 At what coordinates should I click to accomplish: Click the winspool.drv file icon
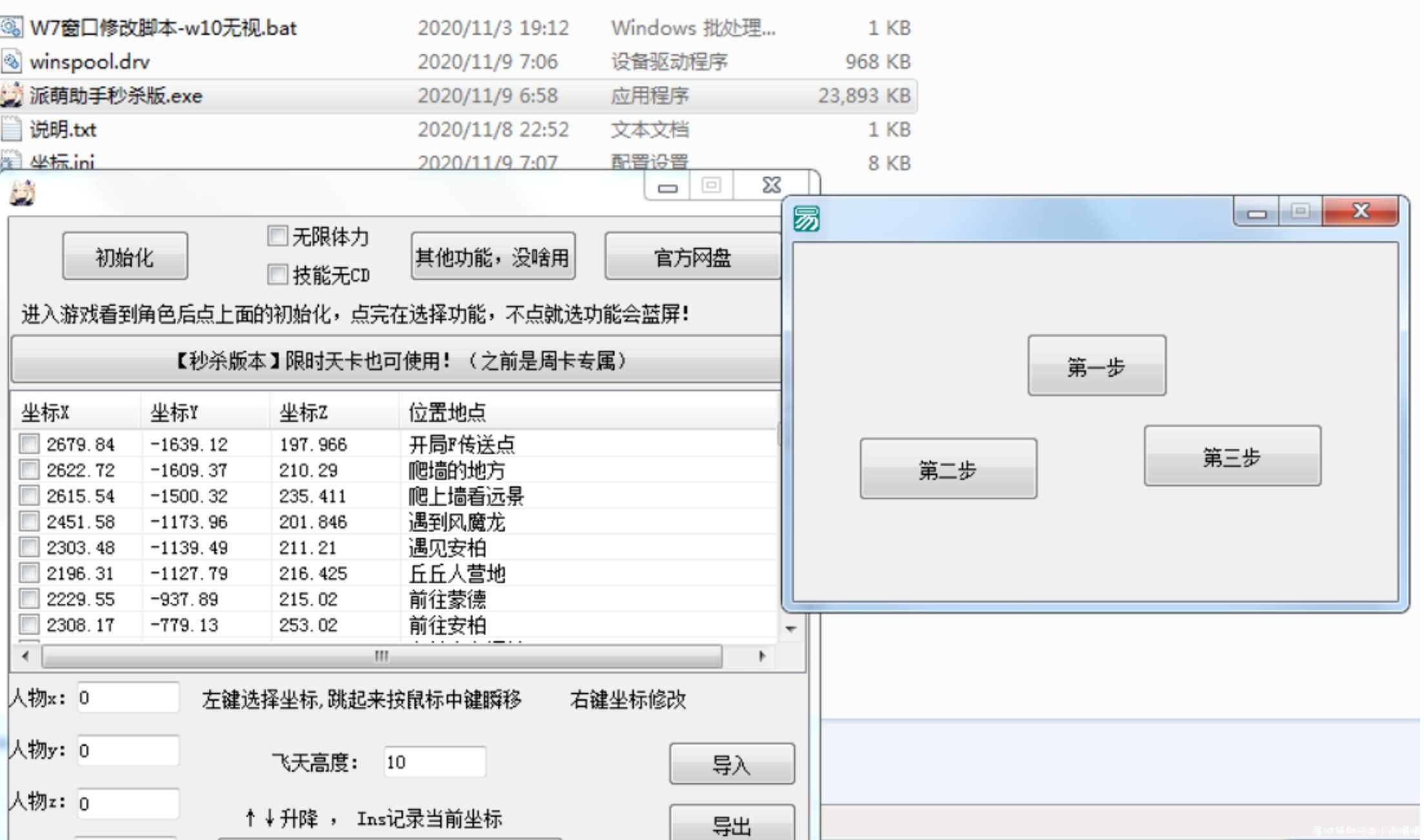(12, 62)
